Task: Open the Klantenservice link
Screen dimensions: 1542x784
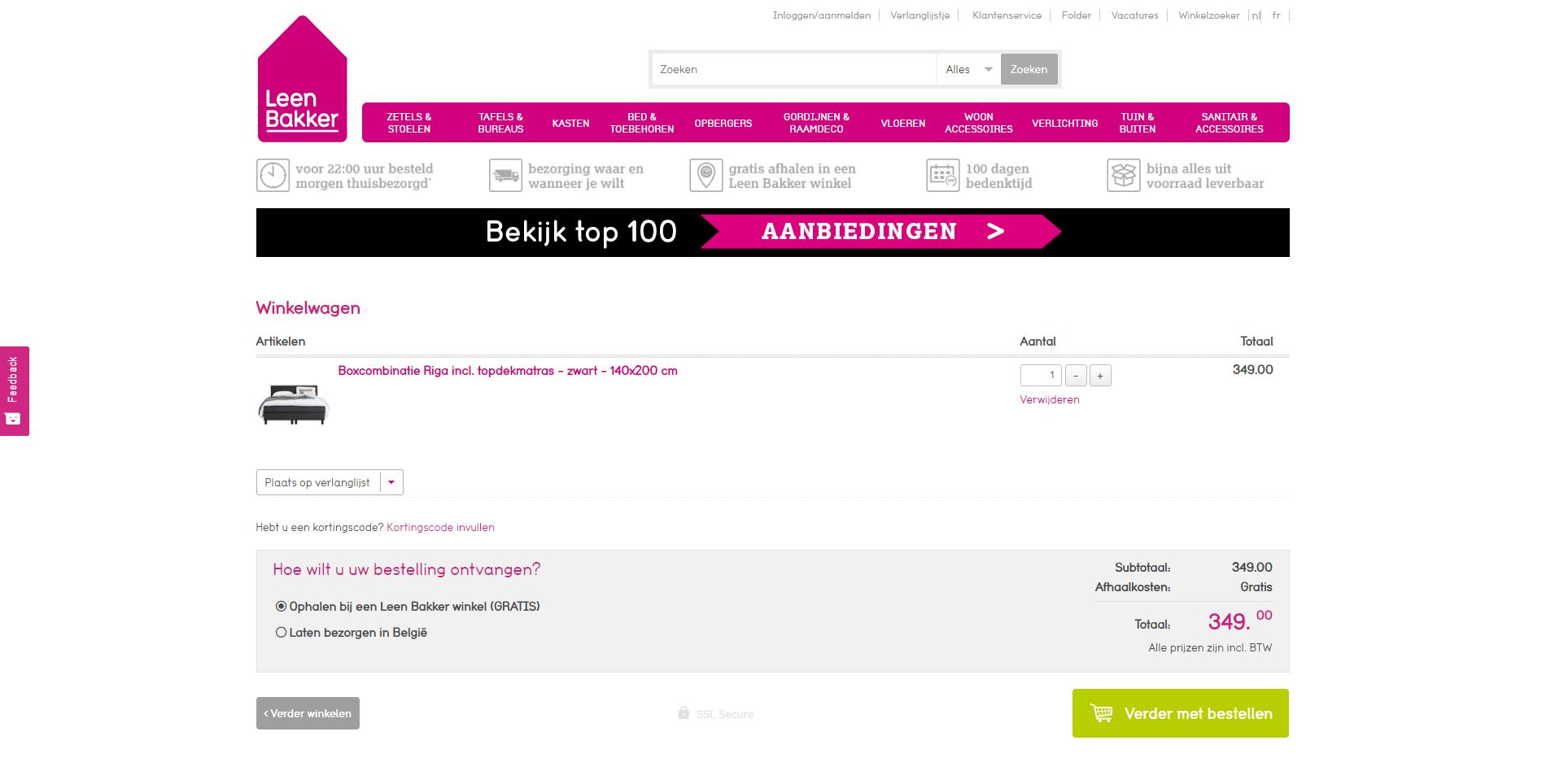Action: point(1007,15)
